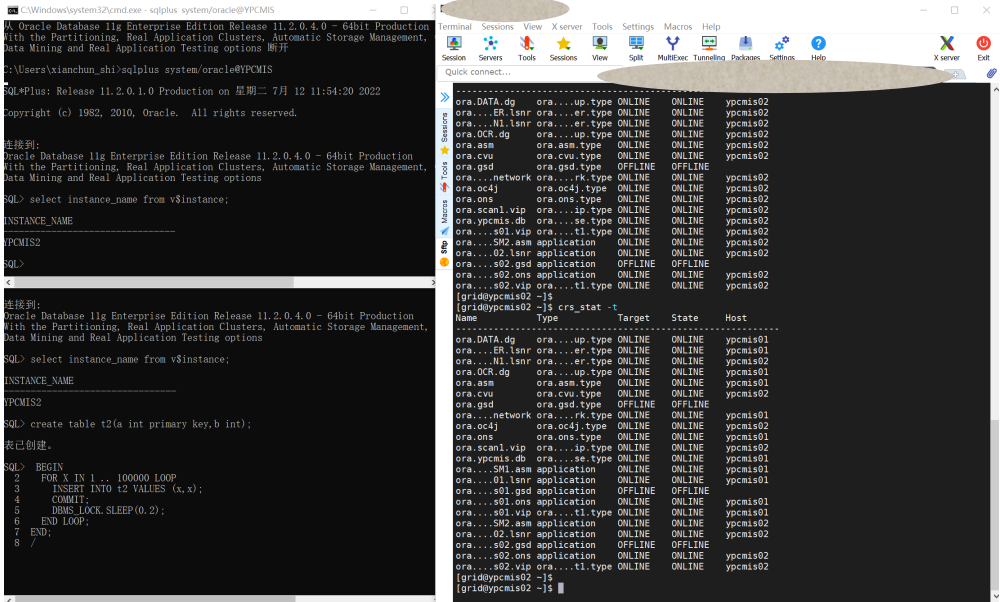1000x602 pixels.
Task: Click the red Exit power icon
Action: coord(983,48)
